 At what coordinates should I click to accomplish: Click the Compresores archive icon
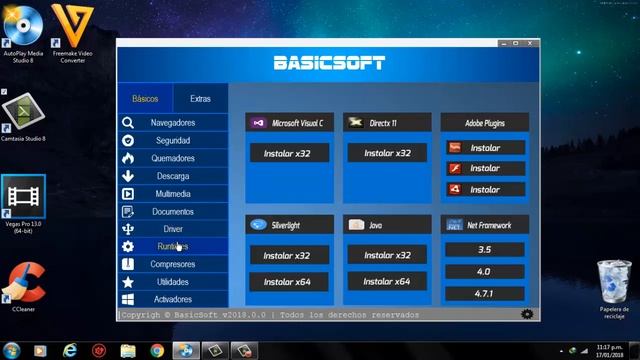(x=128, y=264)
